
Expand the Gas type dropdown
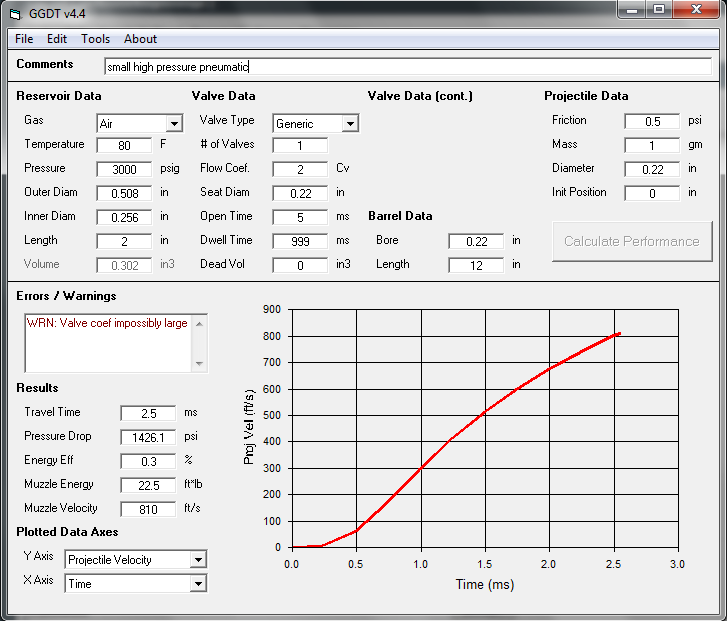(174, 124)
